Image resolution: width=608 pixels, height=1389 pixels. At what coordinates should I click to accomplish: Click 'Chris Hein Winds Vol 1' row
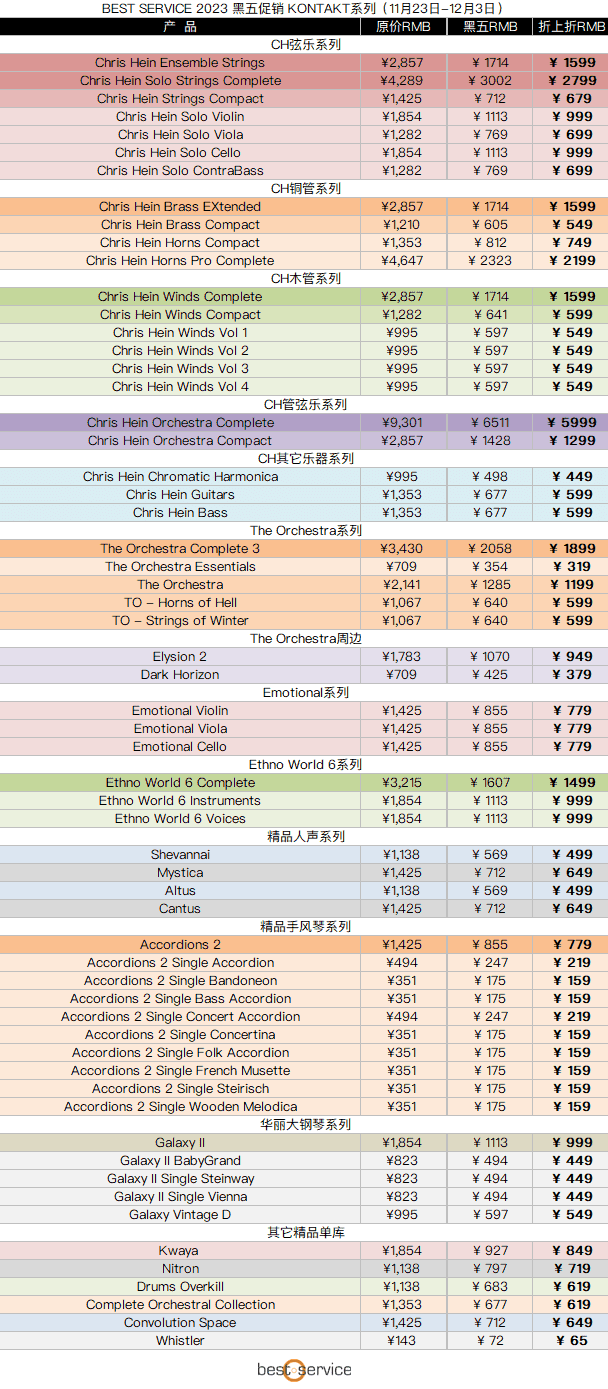click(x=180, y=333)
